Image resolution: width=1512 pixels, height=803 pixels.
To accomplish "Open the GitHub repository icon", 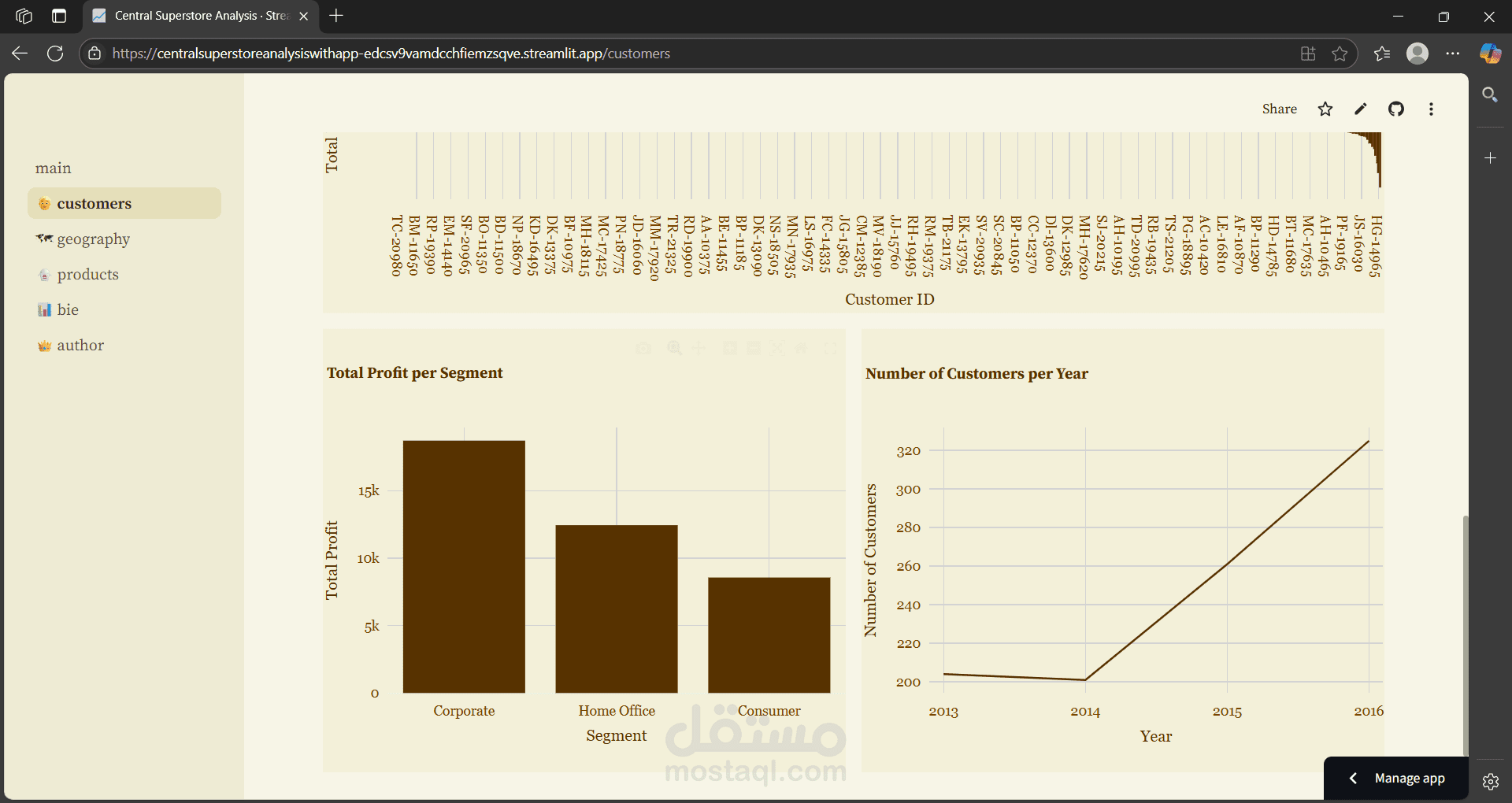I will [x=1396, y=109].
